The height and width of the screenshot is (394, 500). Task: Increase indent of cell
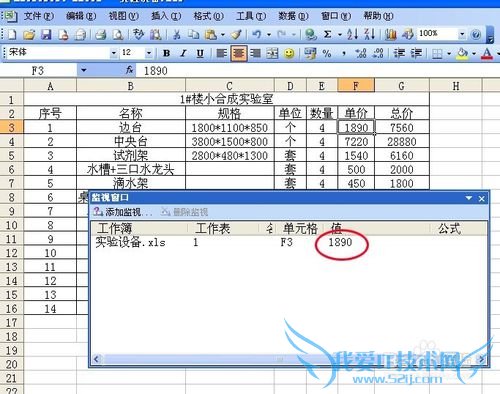pyautogui.click(x=416, y=53)
